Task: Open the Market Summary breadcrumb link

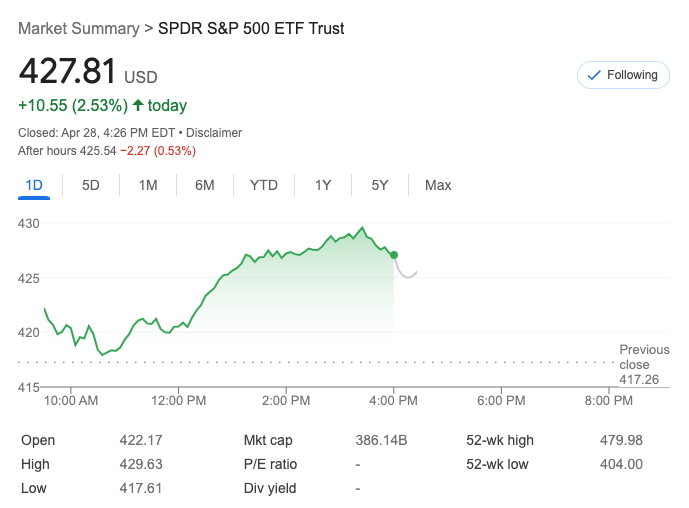Action: coord(78,29)
